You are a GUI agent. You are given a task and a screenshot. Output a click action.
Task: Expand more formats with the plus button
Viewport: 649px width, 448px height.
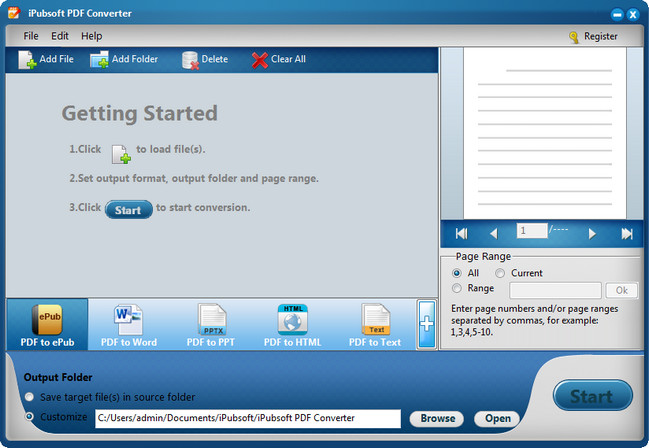click(426, 325)
